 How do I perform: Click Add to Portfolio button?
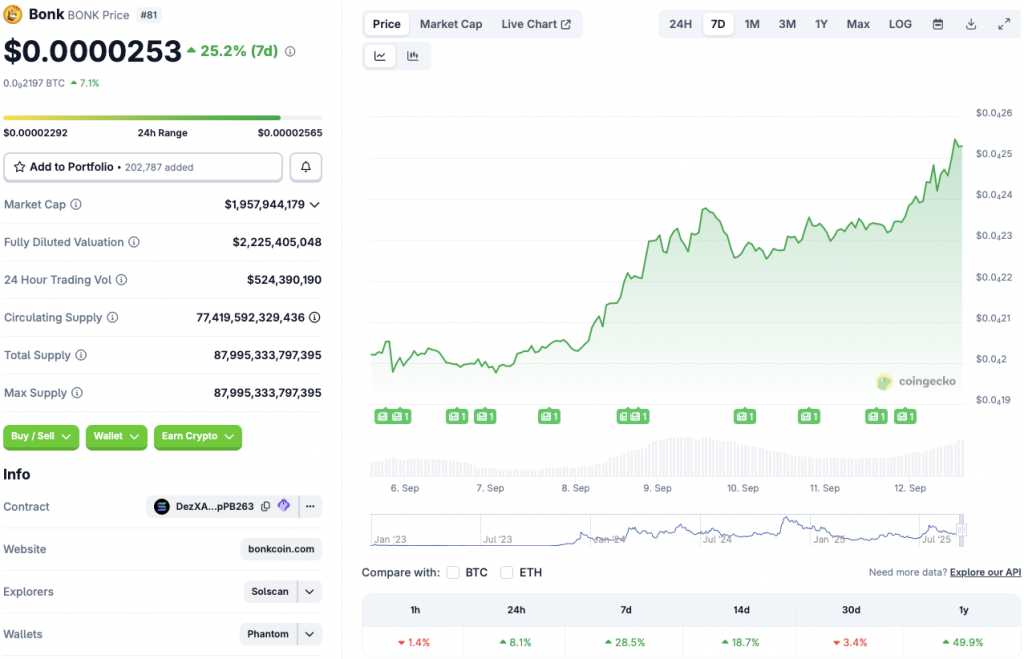tap(143, 167)
